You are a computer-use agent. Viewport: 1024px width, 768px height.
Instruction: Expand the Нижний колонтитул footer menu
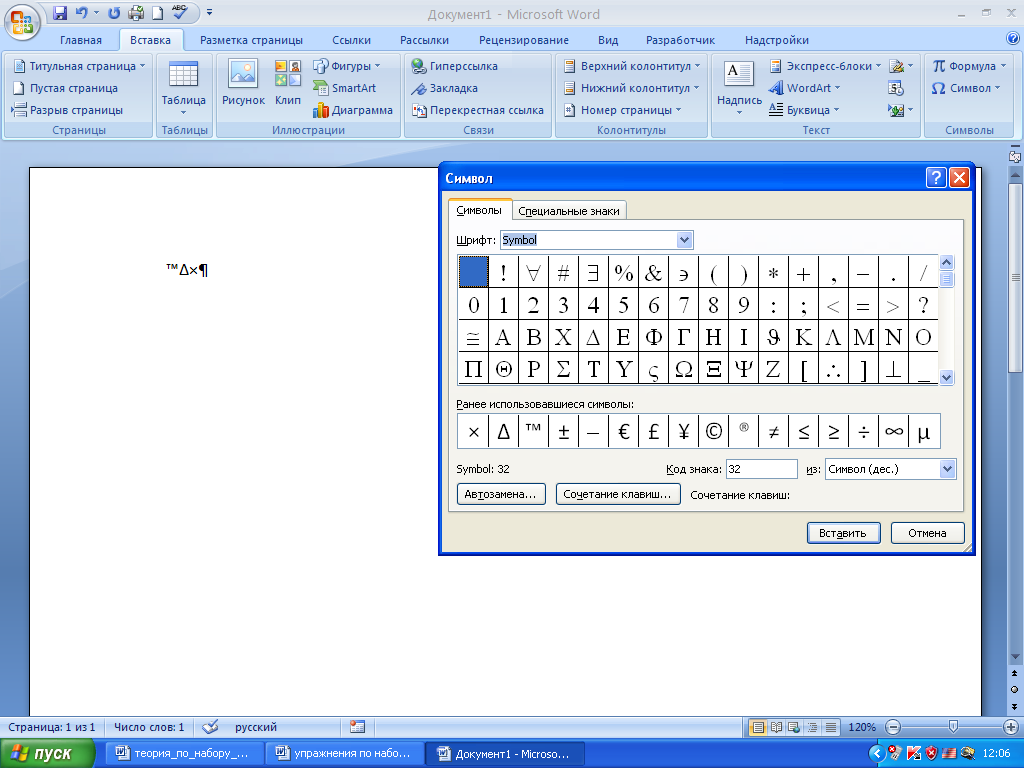coord(632,88)
